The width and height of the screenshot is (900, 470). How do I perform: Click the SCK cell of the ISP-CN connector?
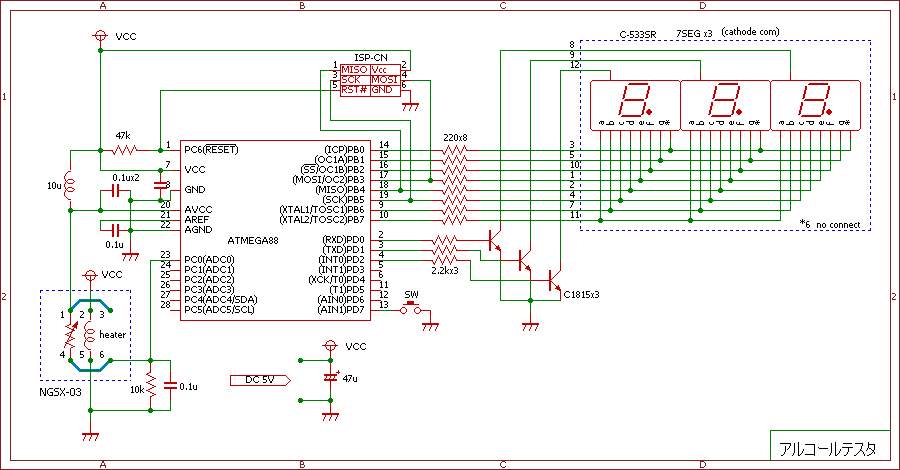(354, 80)
